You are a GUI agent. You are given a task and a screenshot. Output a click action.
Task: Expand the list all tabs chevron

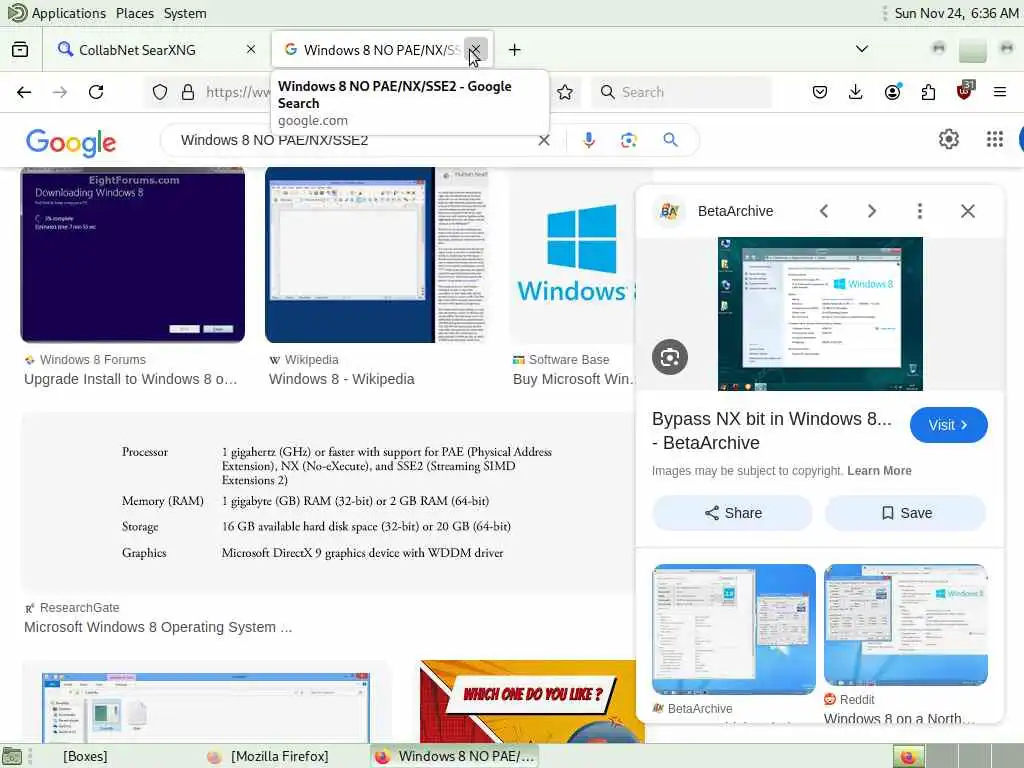click(861, 49)
